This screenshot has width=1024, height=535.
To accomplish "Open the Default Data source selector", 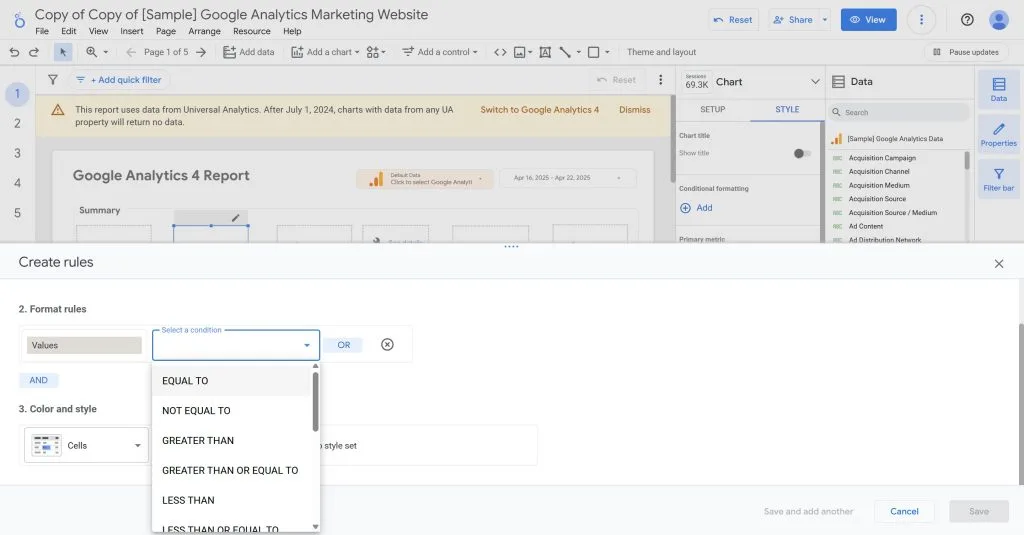I will pos(425,179).
